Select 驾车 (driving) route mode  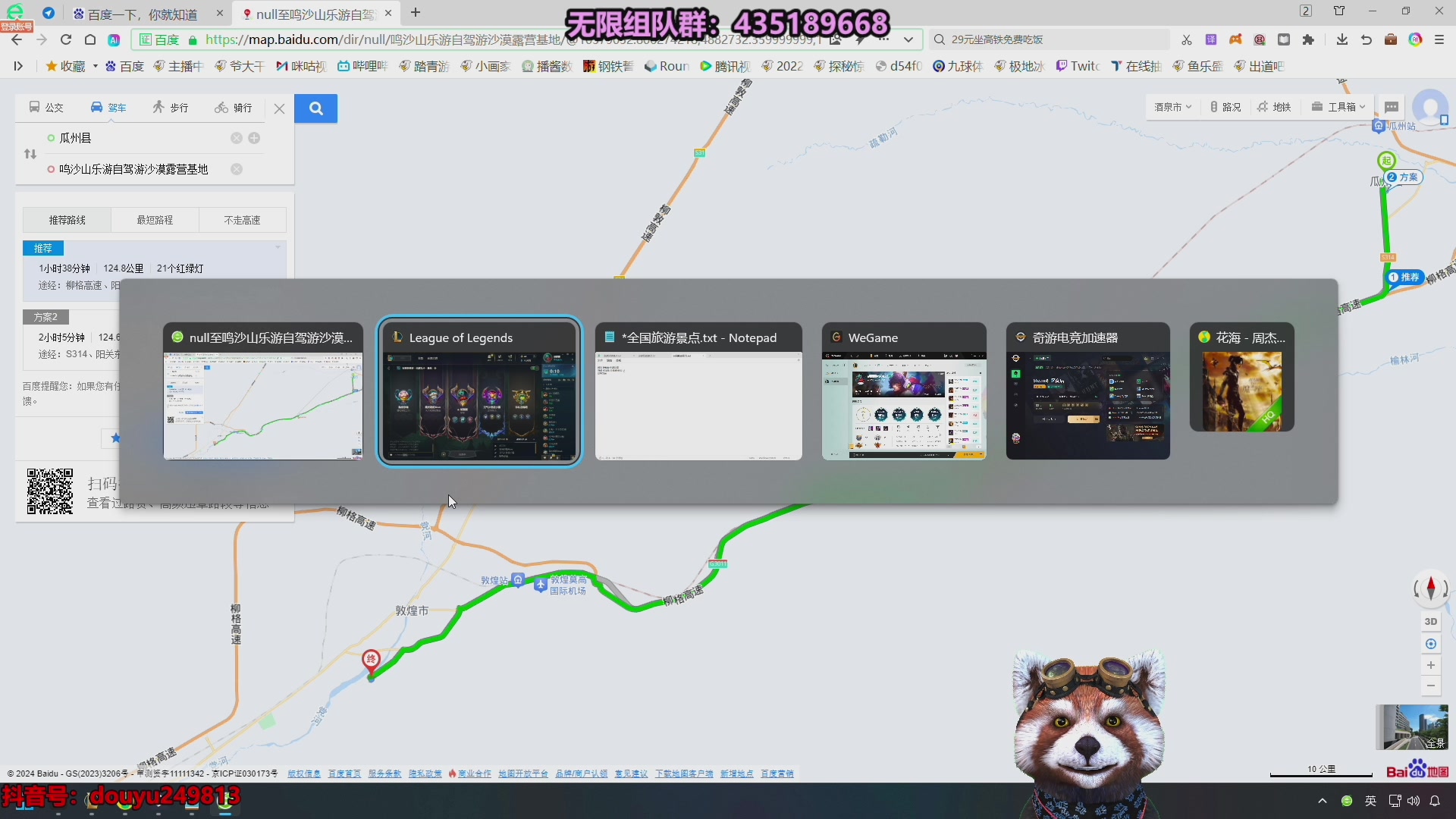coord(108,108)
